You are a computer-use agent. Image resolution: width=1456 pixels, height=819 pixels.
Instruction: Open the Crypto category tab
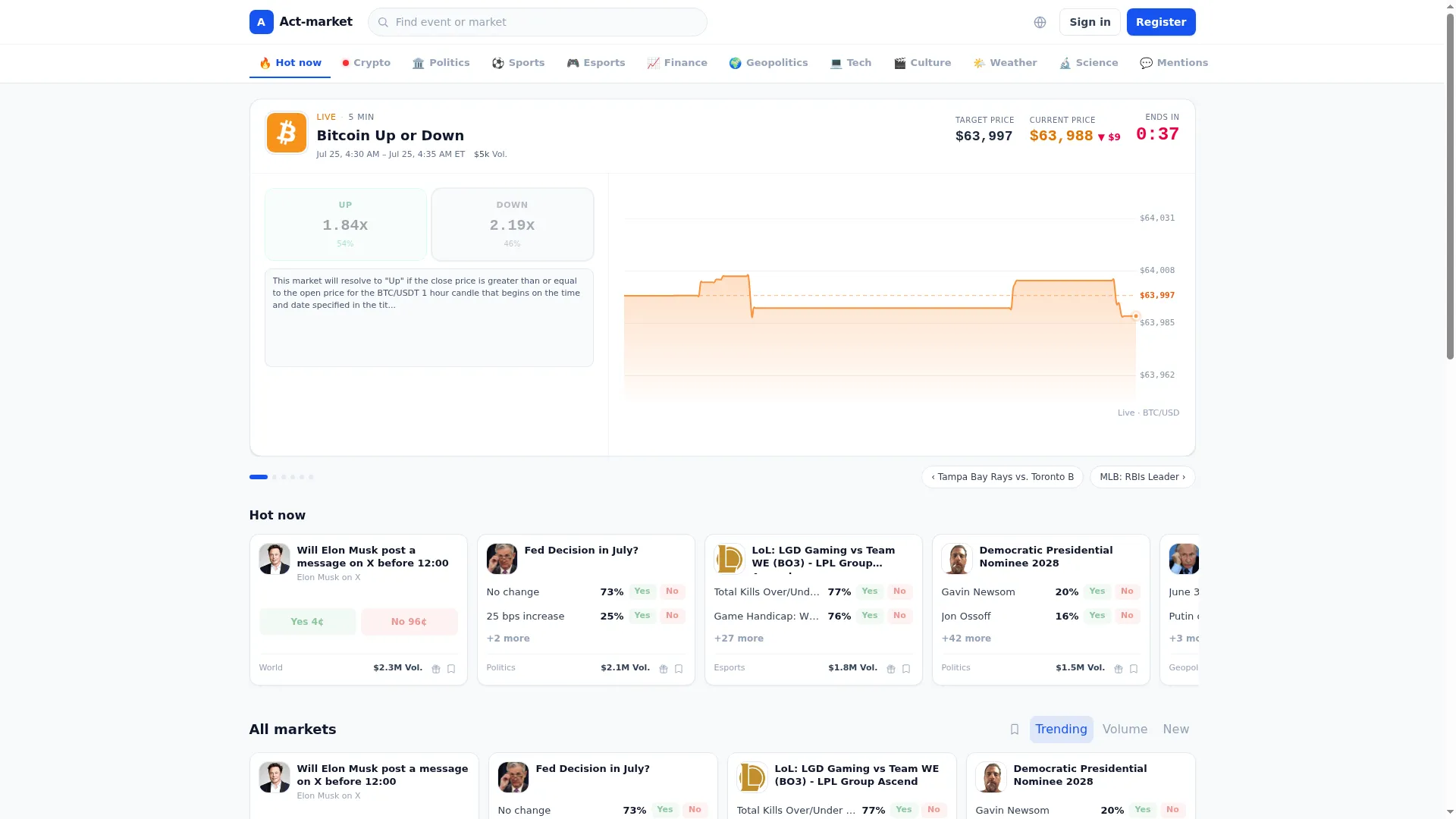pos(366,63)
